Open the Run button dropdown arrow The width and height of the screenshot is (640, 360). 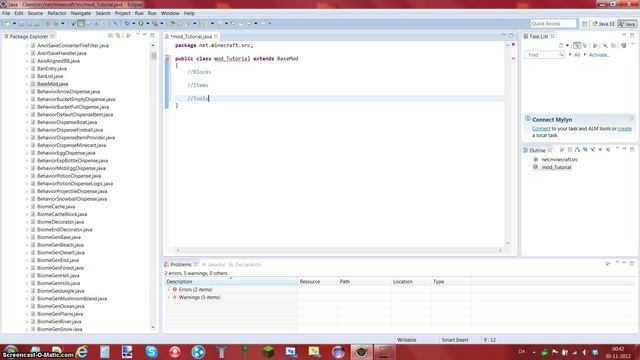tap(148, 24)
